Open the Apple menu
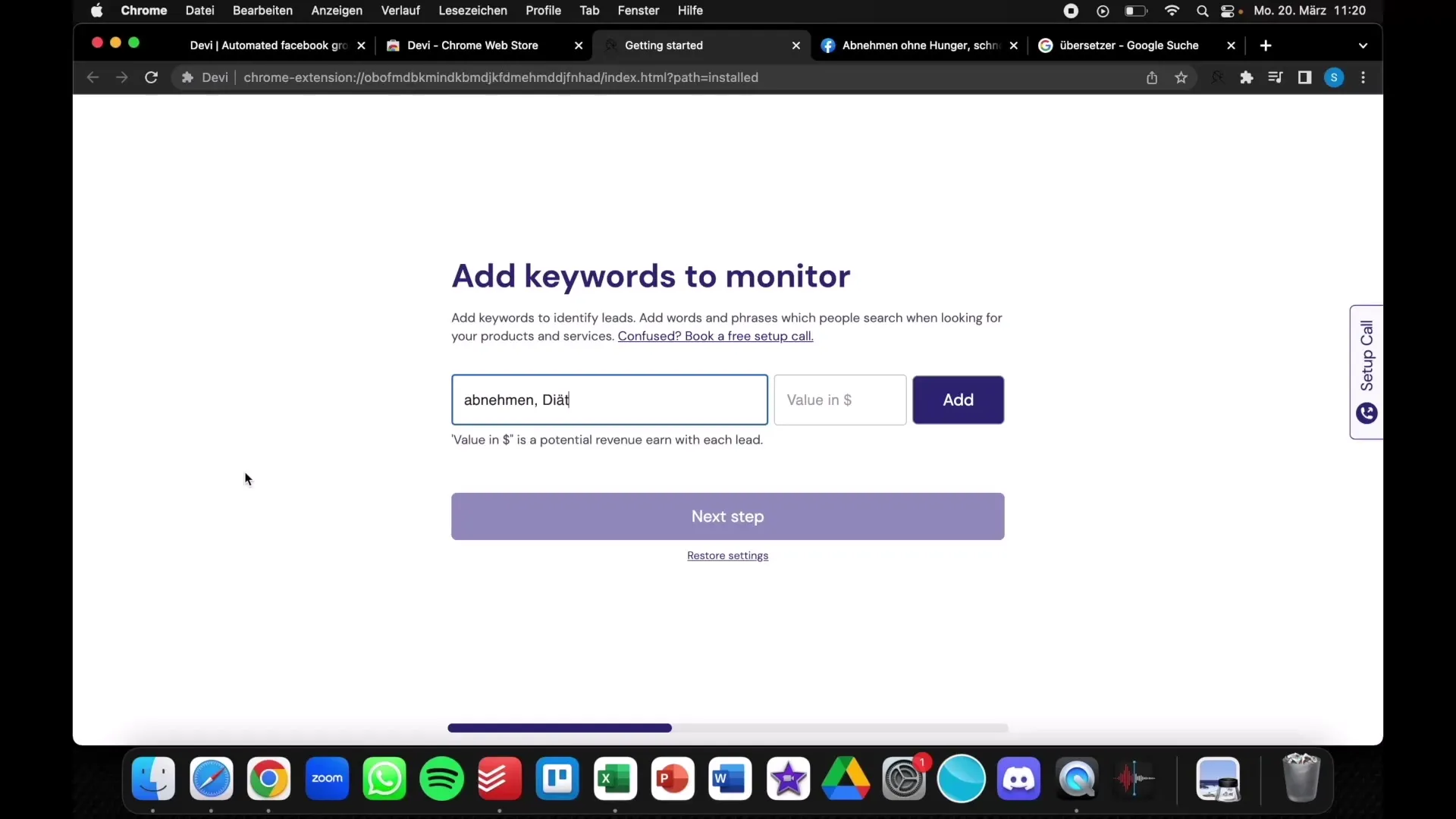Image resolution: width=1456 pixels, height=819 pixels. pyautogui.click(x=97, y=11)
